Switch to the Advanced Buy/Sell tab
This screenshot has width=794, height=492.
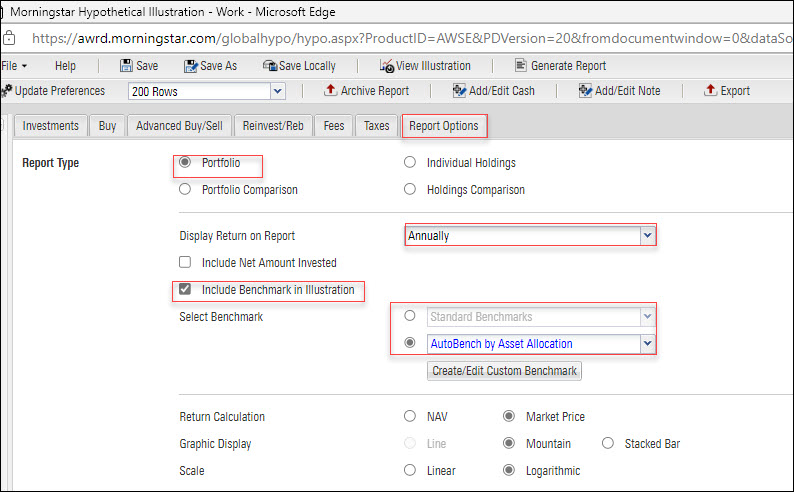pyautogui.click(x=179, y=126)
